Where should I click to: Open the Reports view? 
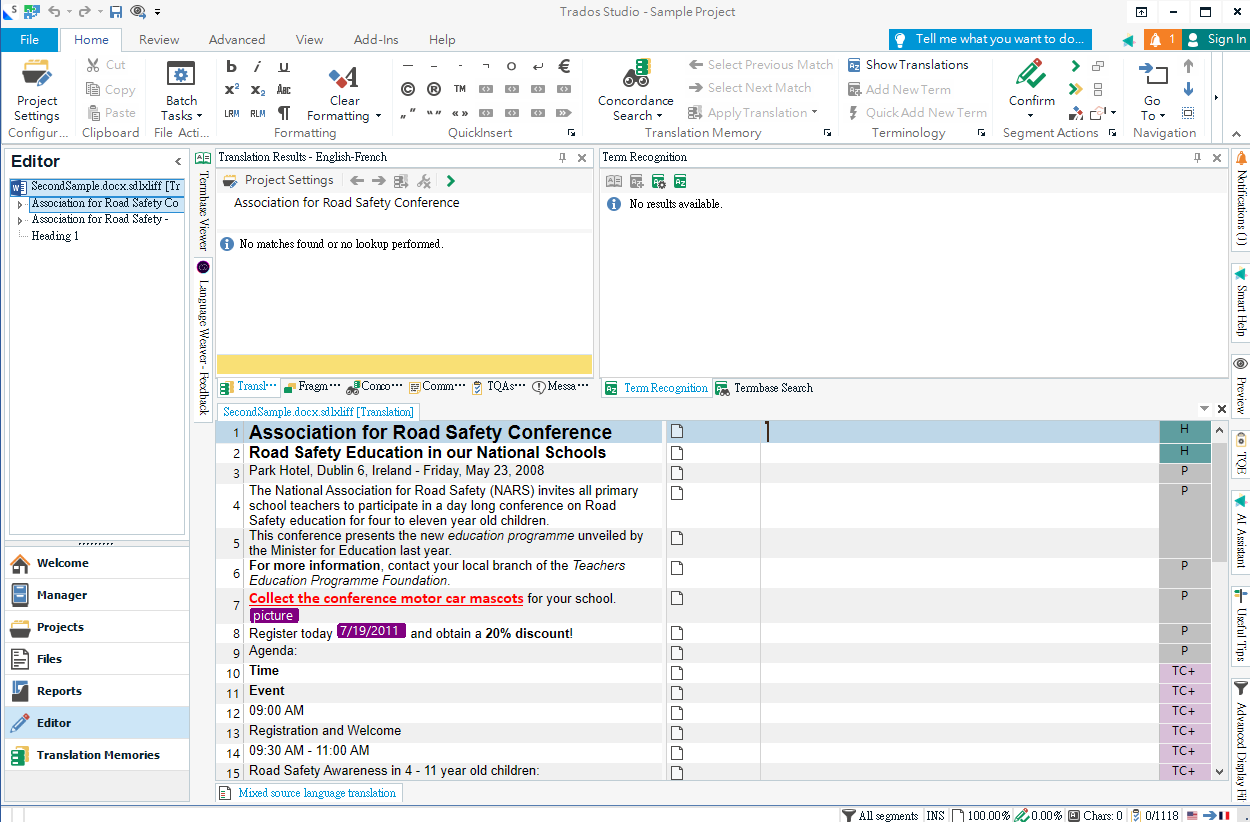click(x=97, y=691)
